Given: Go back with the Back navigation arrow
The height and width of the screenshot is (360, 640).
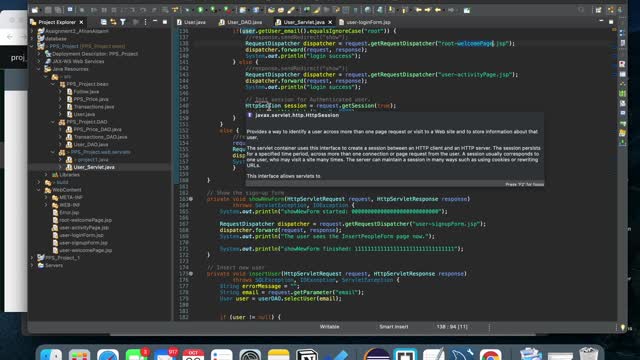Looking at the screenshot, I should click(x=438, y=10).
